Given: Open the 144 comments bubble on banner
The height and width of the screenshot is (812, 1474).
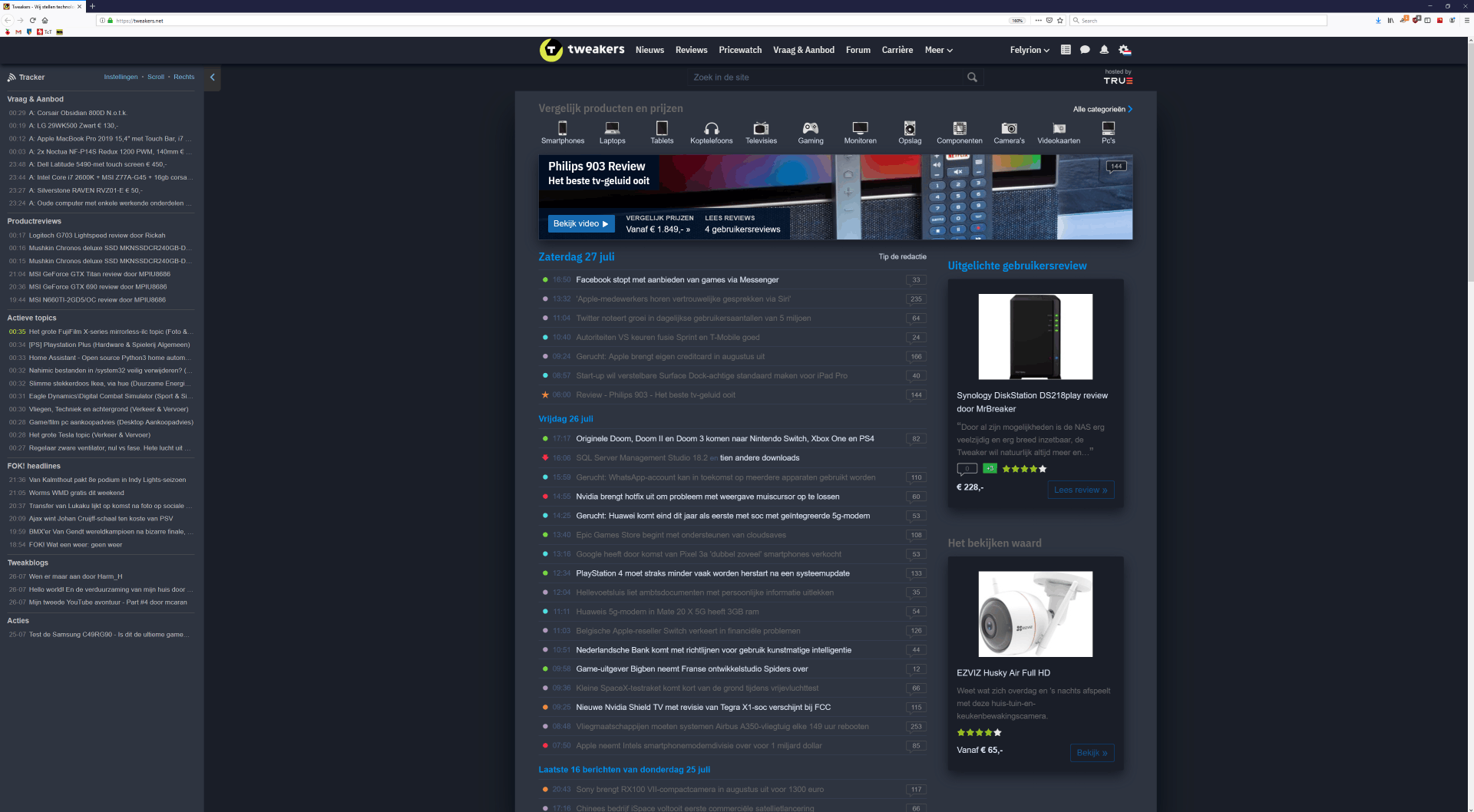Looking at the screenshot, I should tap(1116, 167).
